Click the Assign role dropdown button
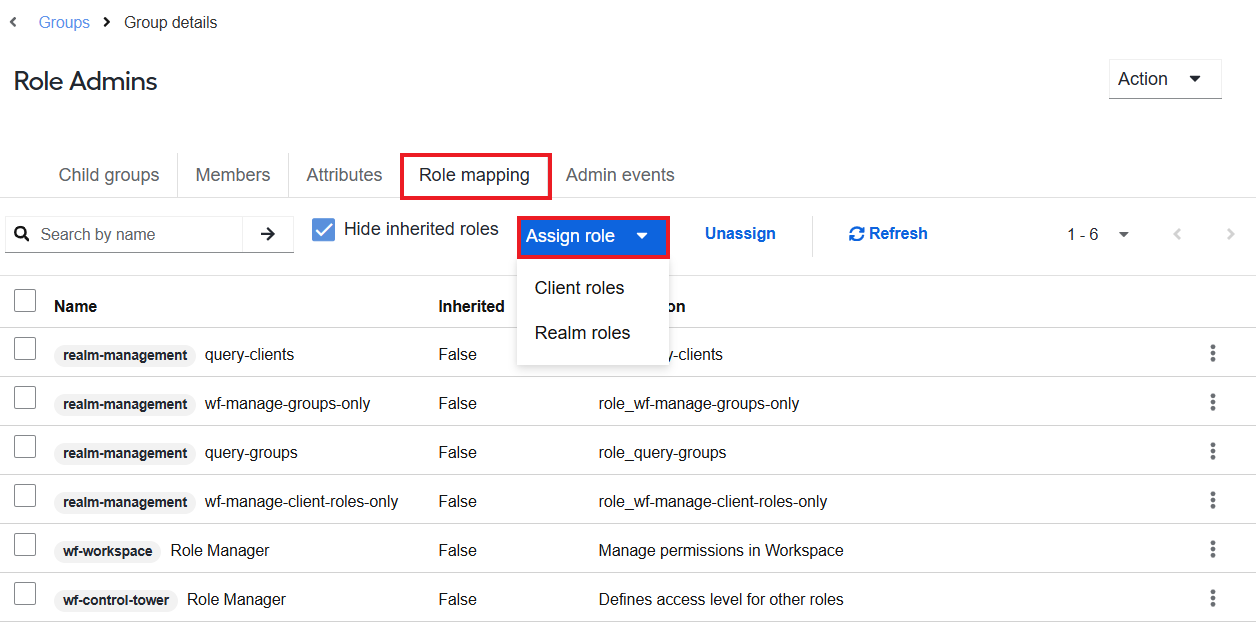 tap(592, 236)
